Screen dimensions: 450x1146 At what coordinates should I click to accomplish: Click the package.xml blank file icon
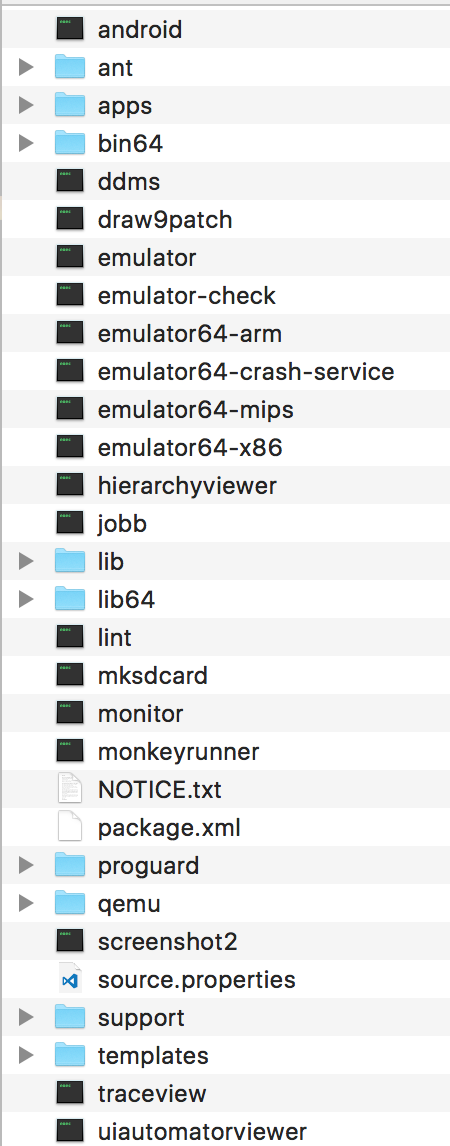click(70, 827)
